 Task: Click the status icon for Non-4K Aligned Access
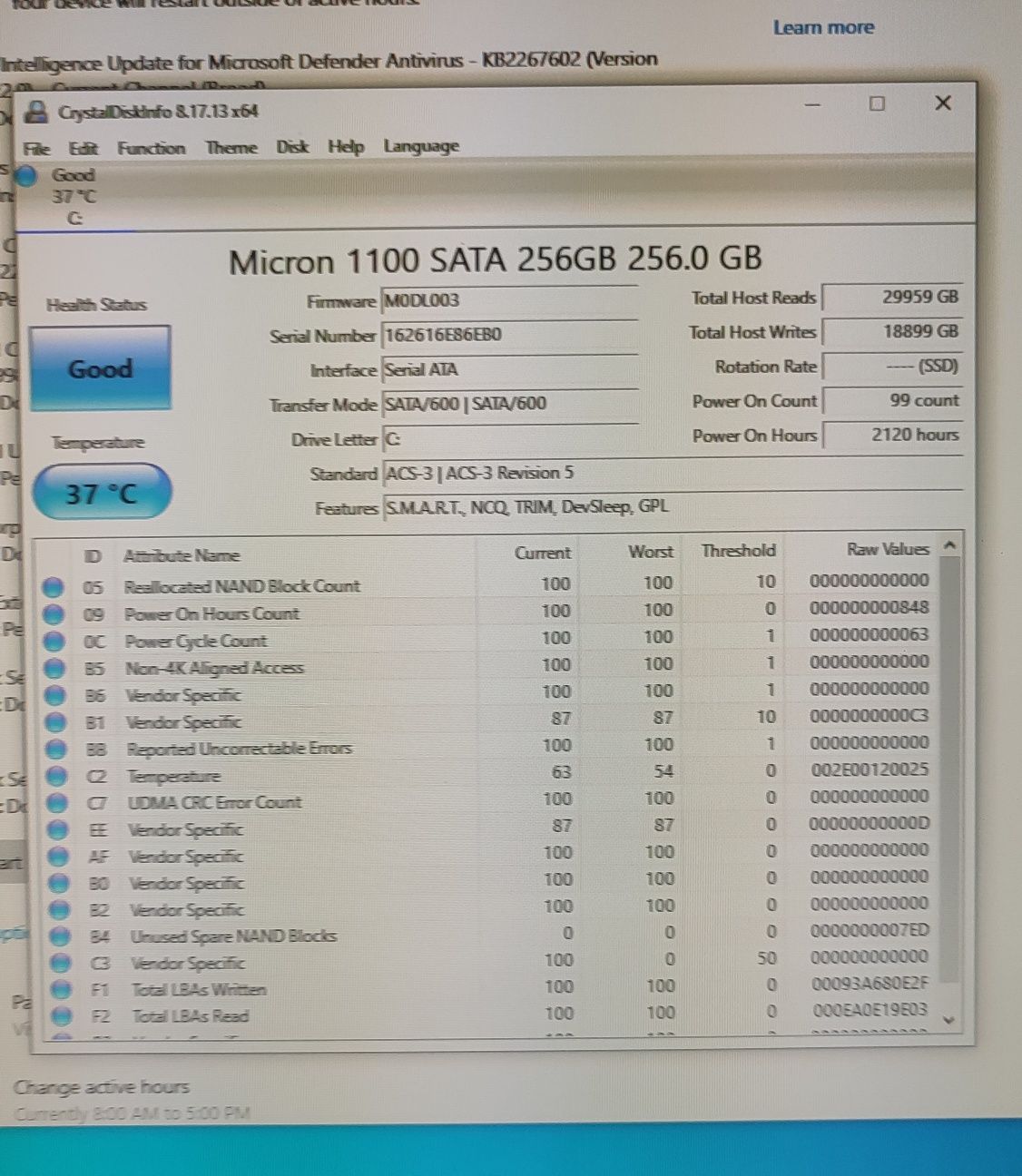(54, 669)
